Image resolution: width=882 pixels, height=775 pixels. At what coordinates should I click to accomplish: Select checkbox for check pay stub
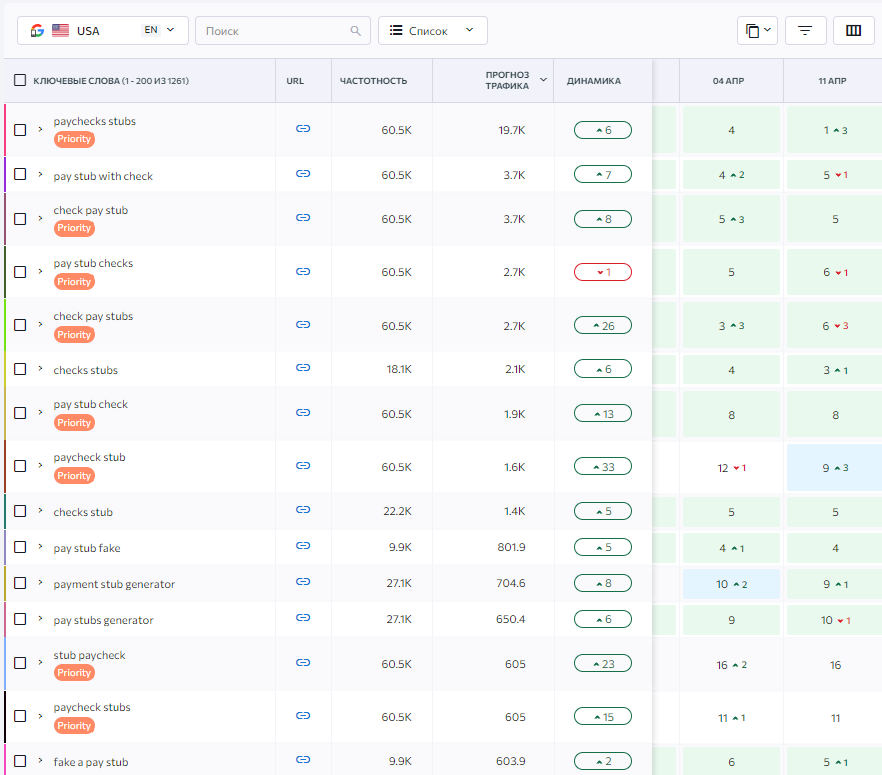[20, 219]
